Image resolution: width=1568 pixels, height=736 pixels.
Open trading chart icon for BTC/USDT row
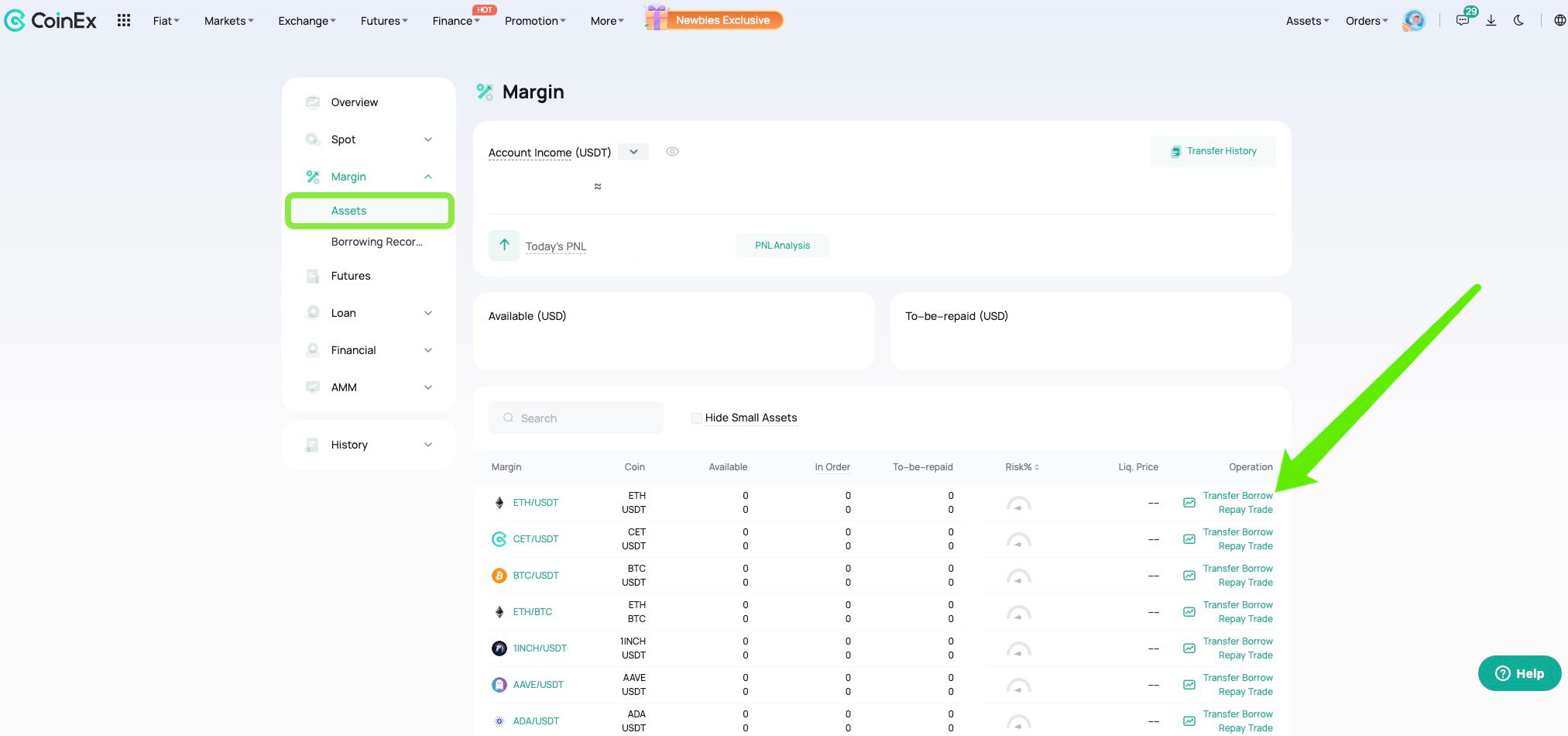[1189, 576]
